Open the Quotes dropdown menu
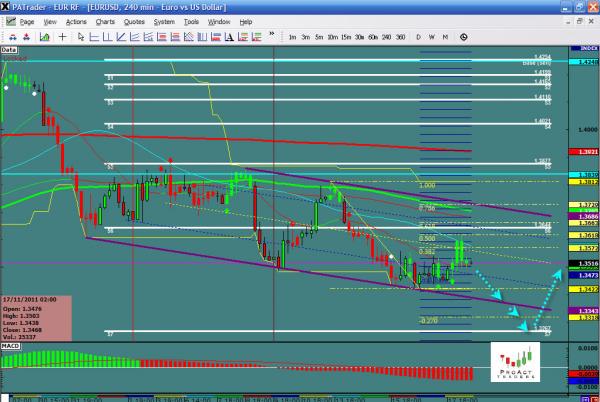The height and width of the screenshot is (402, 600). (134, 21)
